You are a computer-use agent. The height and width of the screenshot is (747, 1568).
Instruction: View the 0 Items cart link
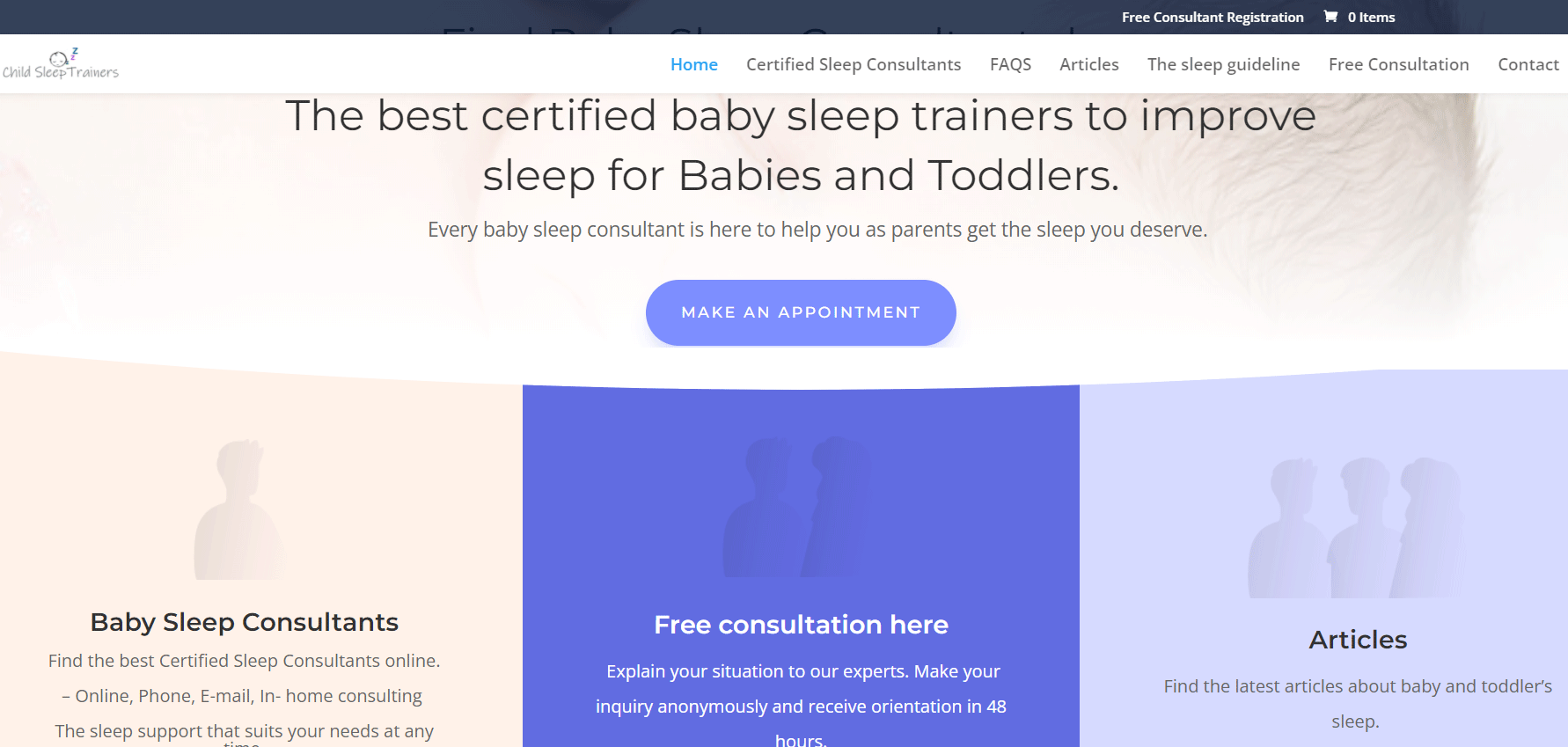1370,18
